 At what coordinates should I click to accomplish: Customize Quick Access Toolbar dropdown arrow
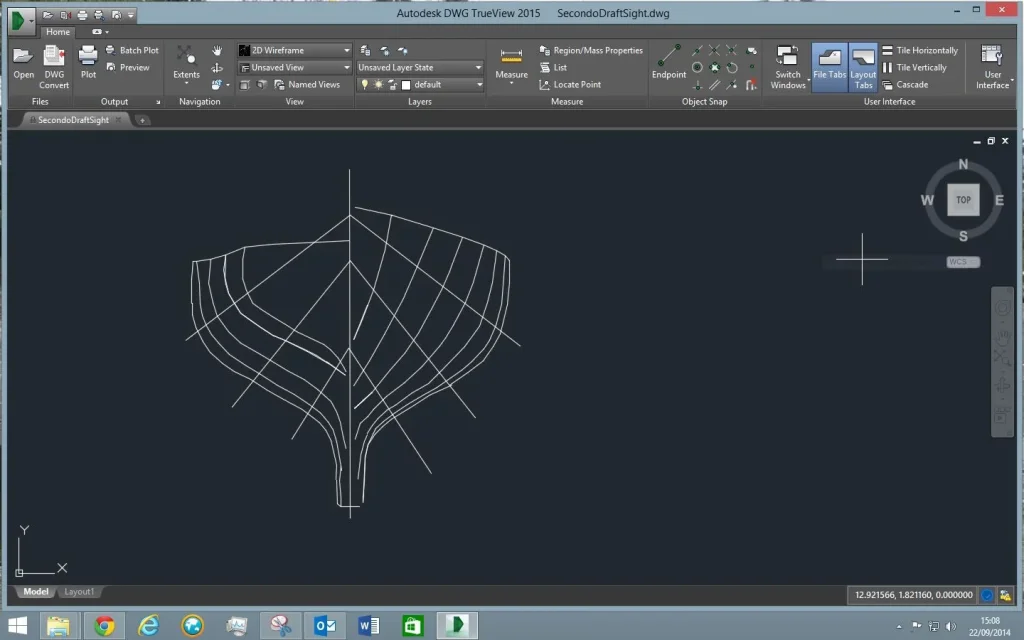click(131, 14)
